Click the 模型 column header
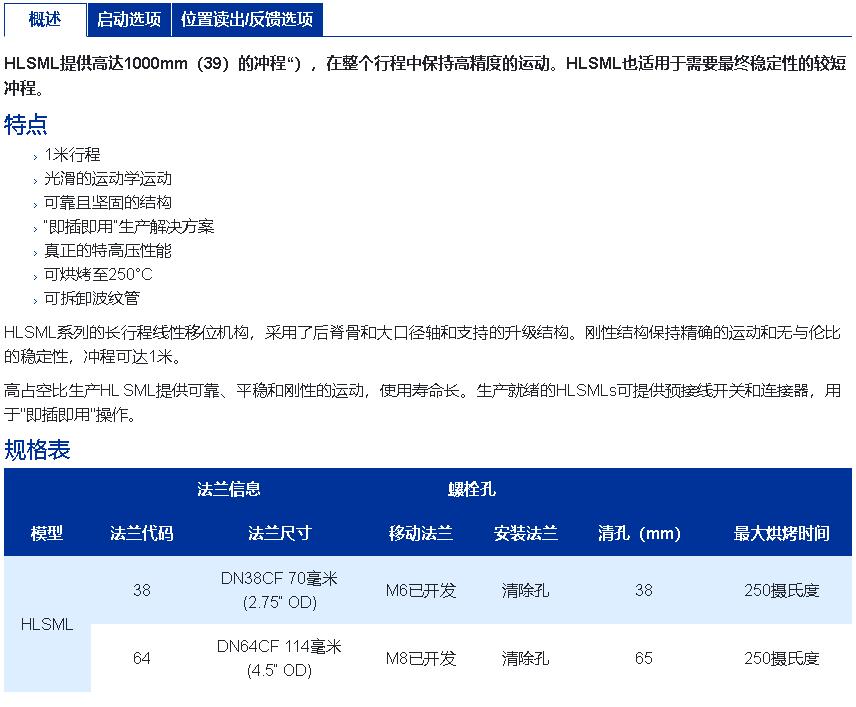Viewport: 856px width, 707px height. [47, 533]
